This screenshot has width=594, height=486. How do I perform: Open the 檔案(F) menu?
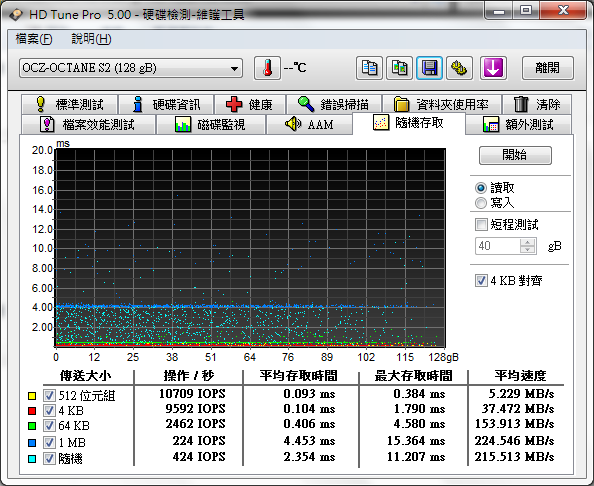click(34, 39)
